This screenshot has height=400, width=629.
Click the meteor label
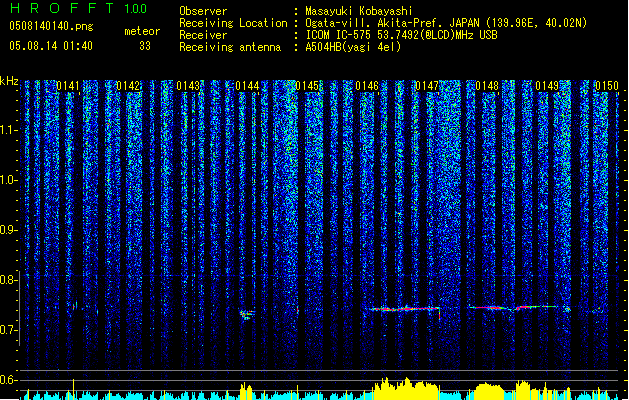pos(142,31)
